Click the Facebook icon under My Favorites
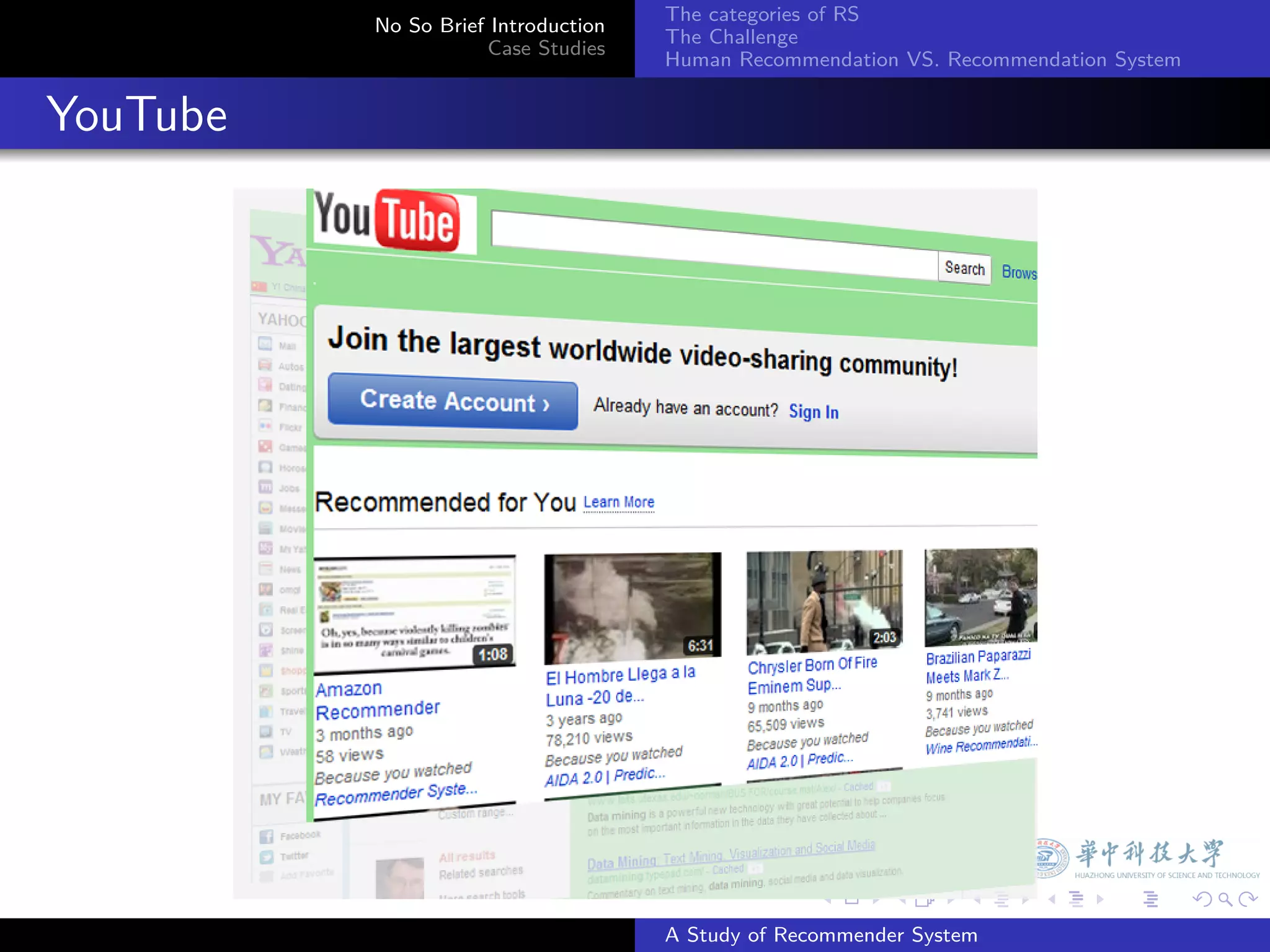1270x952 pixels. tap(266, 837)
